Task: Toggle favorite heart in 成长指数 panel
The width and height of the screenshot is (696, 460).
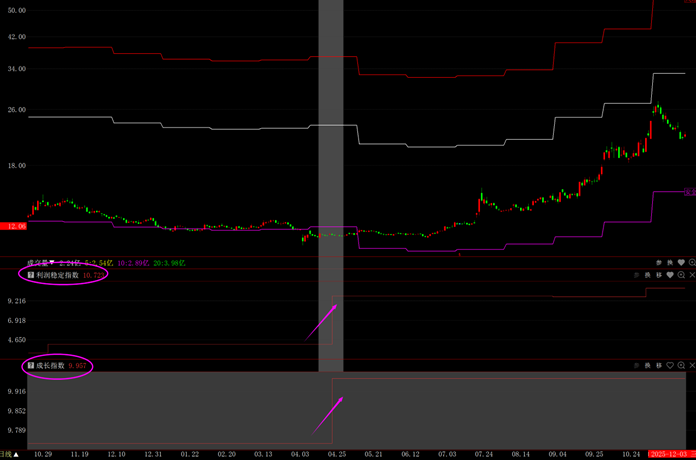Action: pos(670,366)
